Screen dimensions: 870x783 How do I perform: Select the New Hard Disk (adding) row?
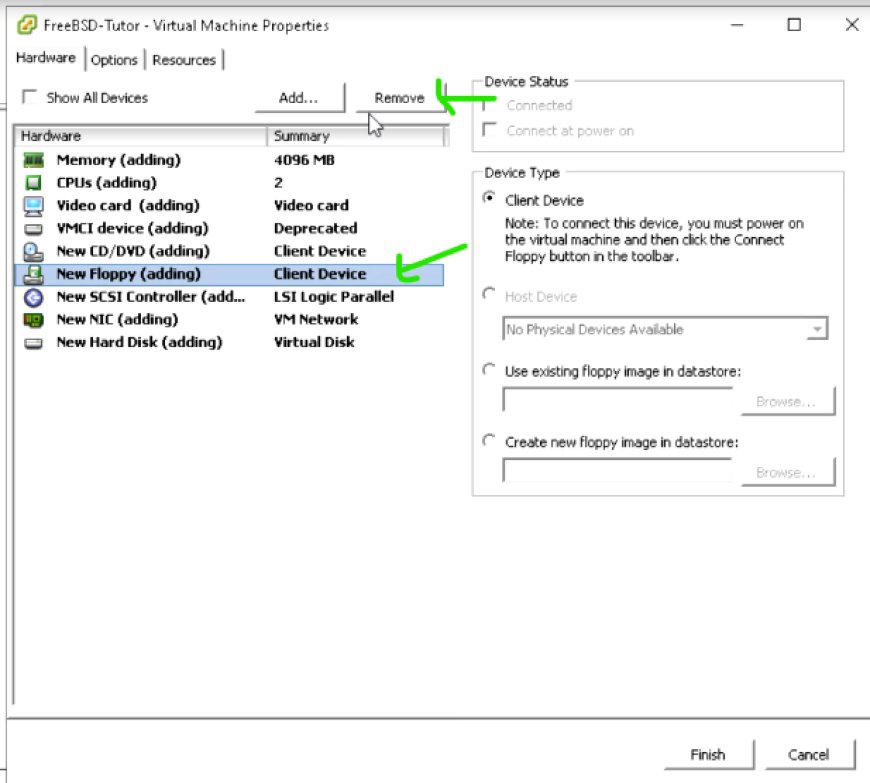pyautogui.click(x=229, y=343)
